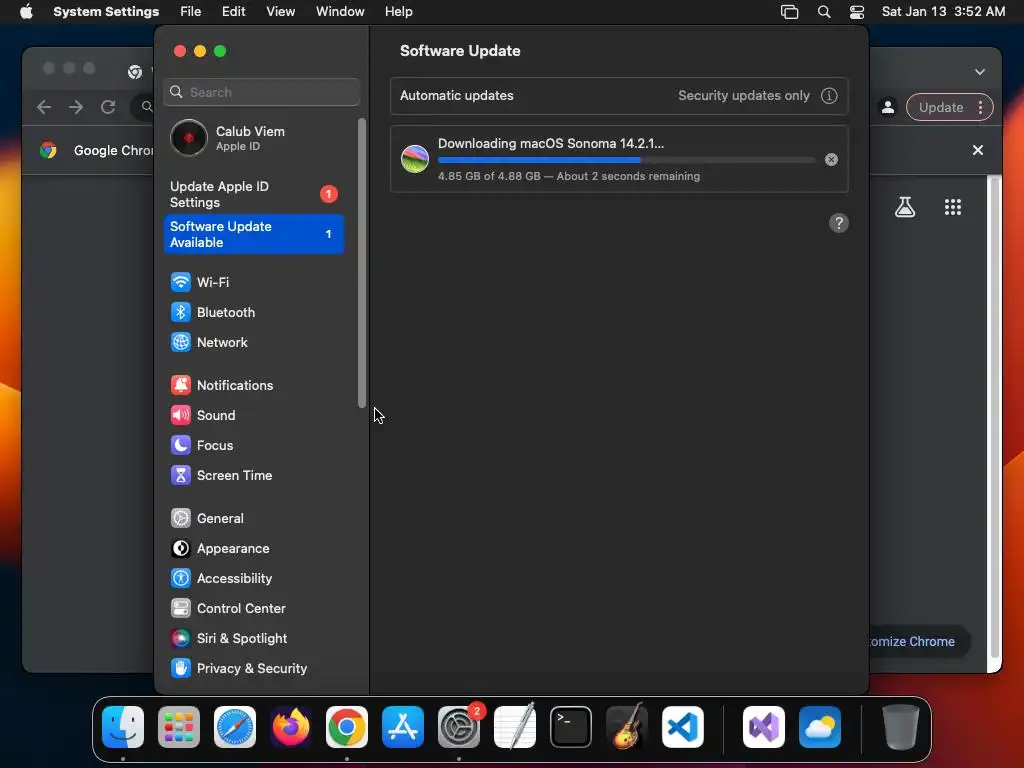
Task: Launch Safari from the Dock
Action: pyautogui.click(x=235, y=727)
